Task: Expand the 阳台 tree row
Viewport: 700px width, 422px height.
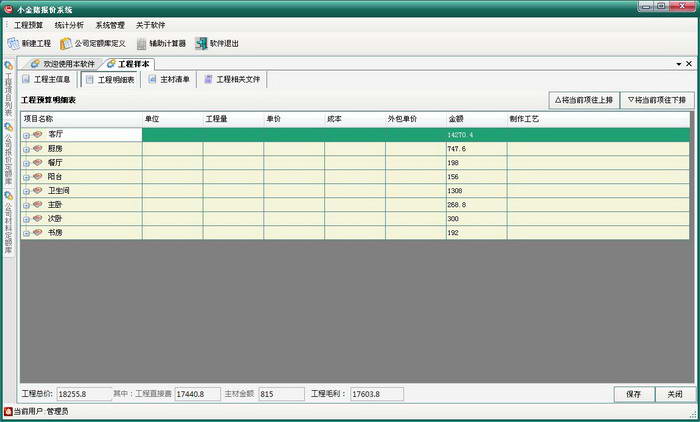Action: click(x=26, y=177)
